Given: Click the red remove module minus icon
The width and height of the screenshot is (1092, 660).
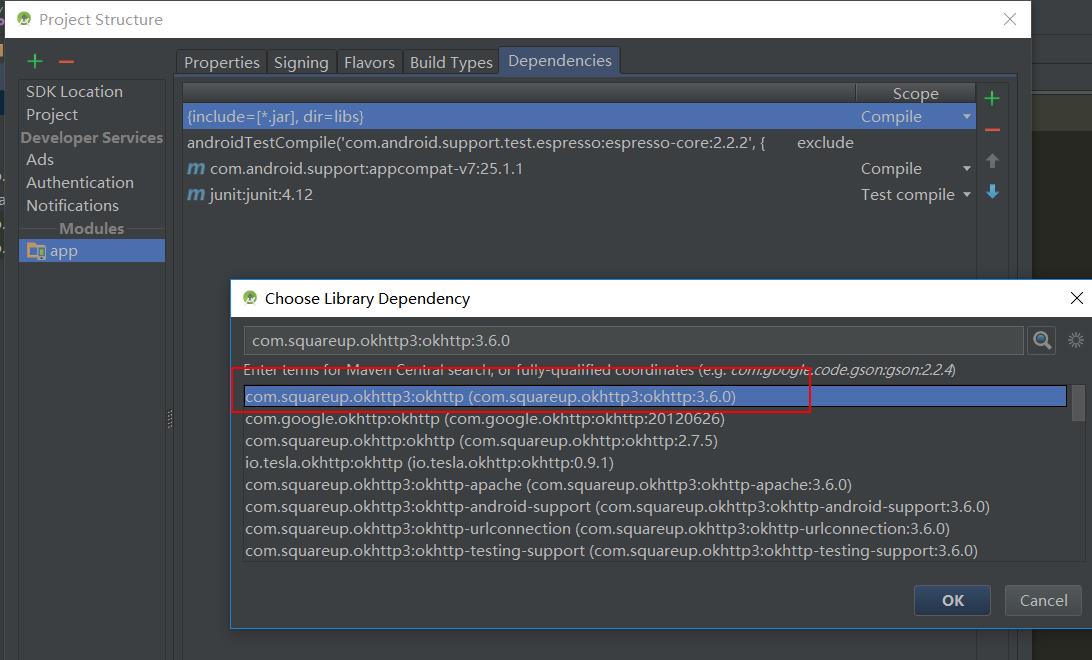Looking at the screenshot, I should tap(66, 62).
